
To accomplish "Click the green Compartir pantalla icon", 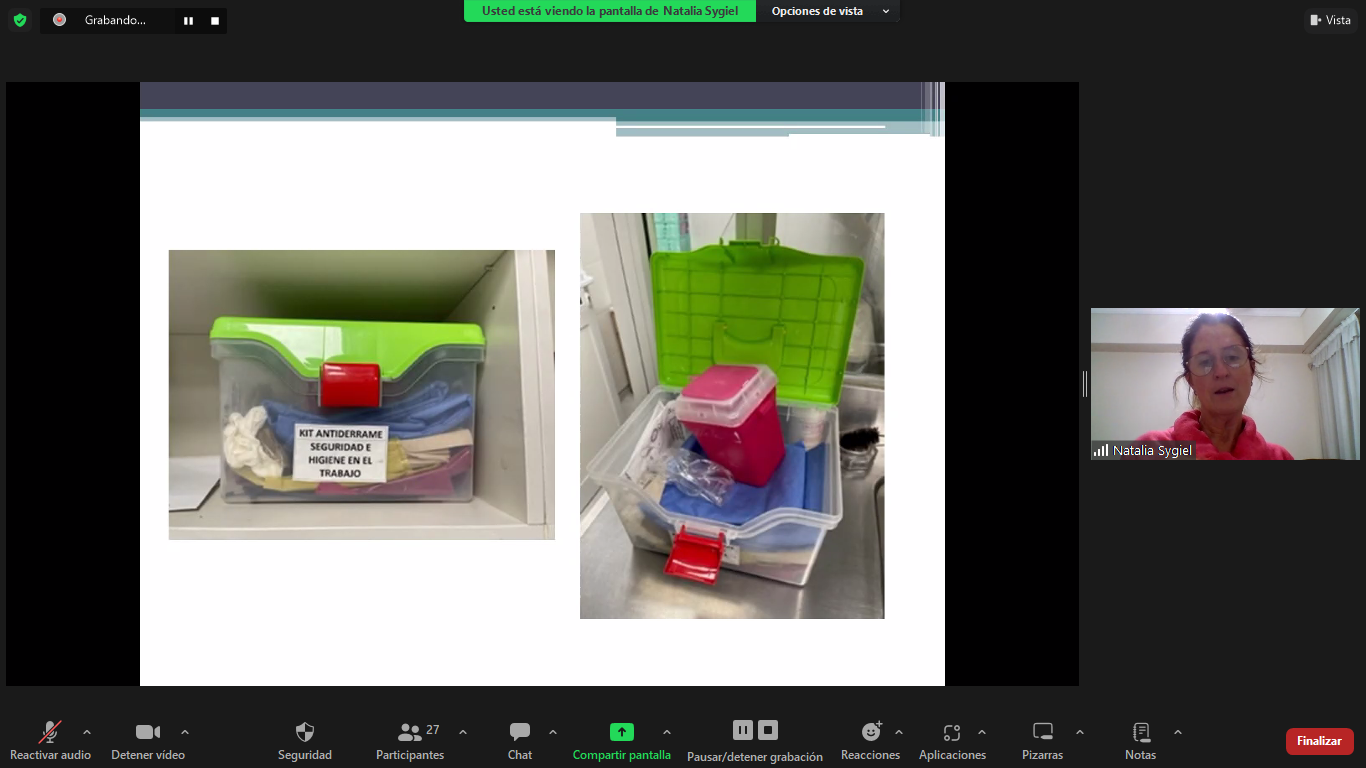I will pyautogui.click(x=622, y=732).
